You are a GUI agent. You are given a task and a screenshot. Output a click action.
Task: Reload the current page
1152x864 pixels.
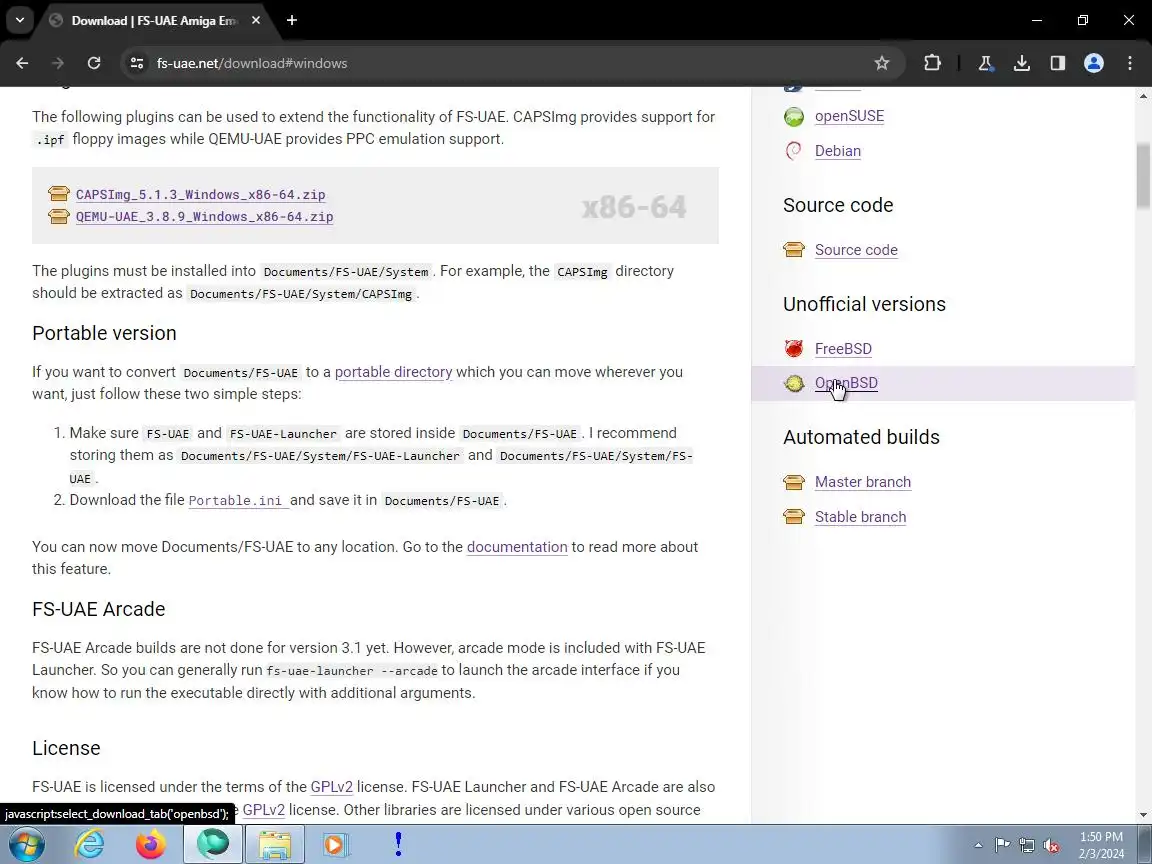pyautogui.click(x=94, y=63)
